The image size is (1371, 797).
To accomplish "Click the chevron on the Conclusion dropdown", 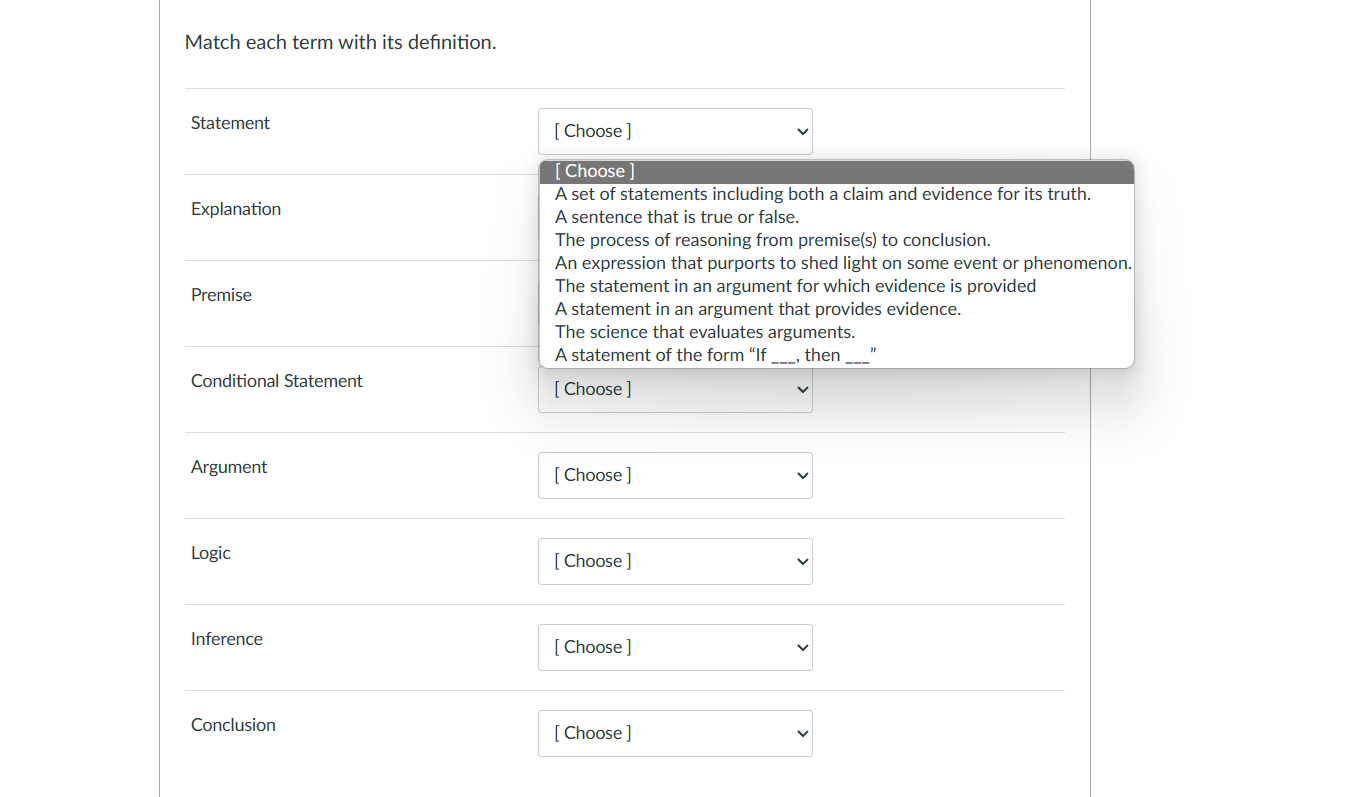I will click(800, 733).
